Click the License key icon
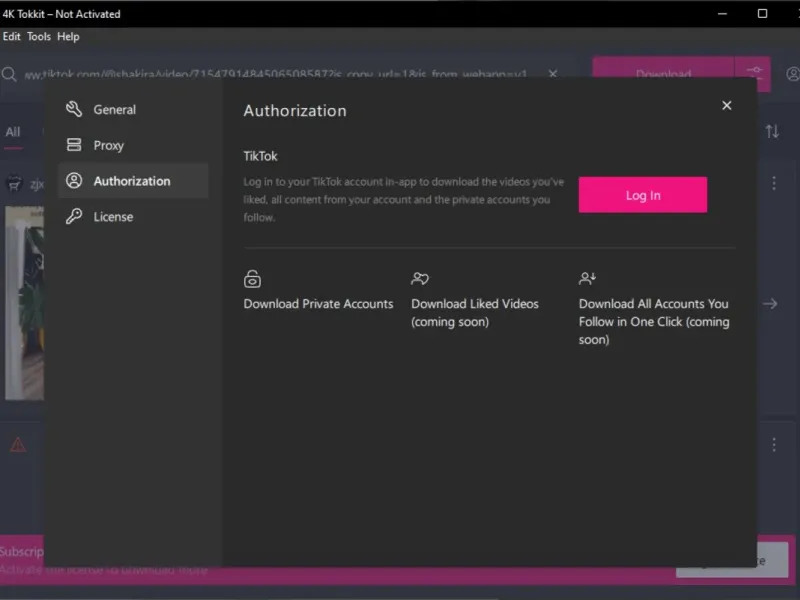Viewport: 800px width, 600px height. [x=74, y=216]
